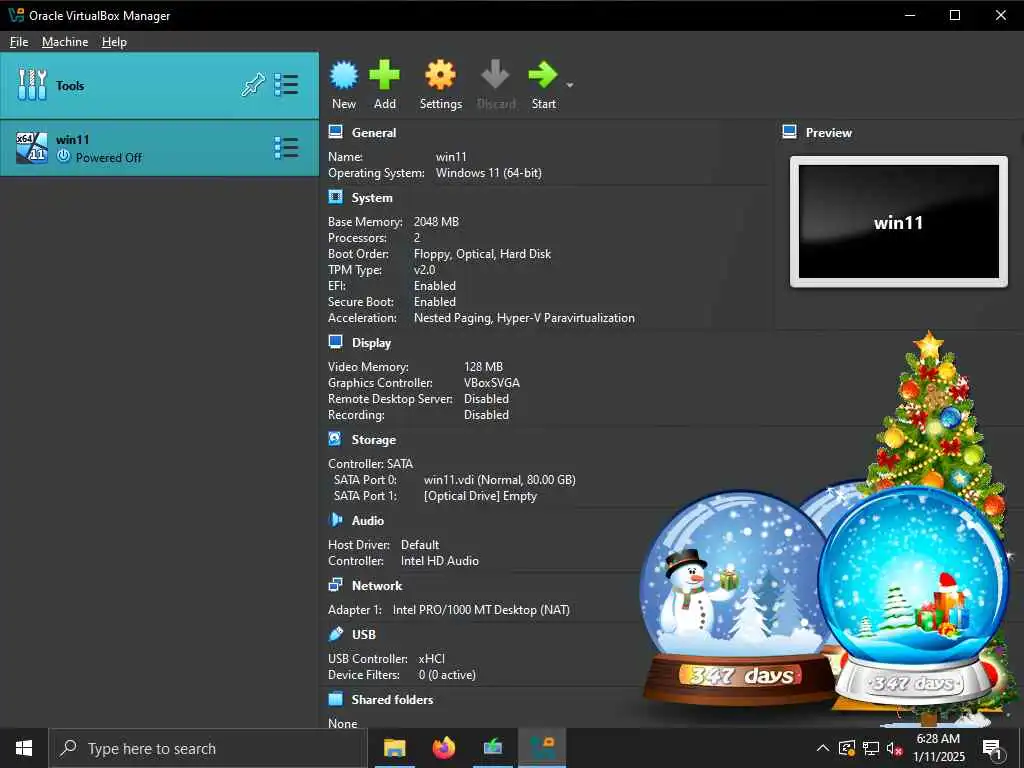Open machine Settings gear icon
1024x768 pixels.
pyautogui.click(x=440, y=74)
